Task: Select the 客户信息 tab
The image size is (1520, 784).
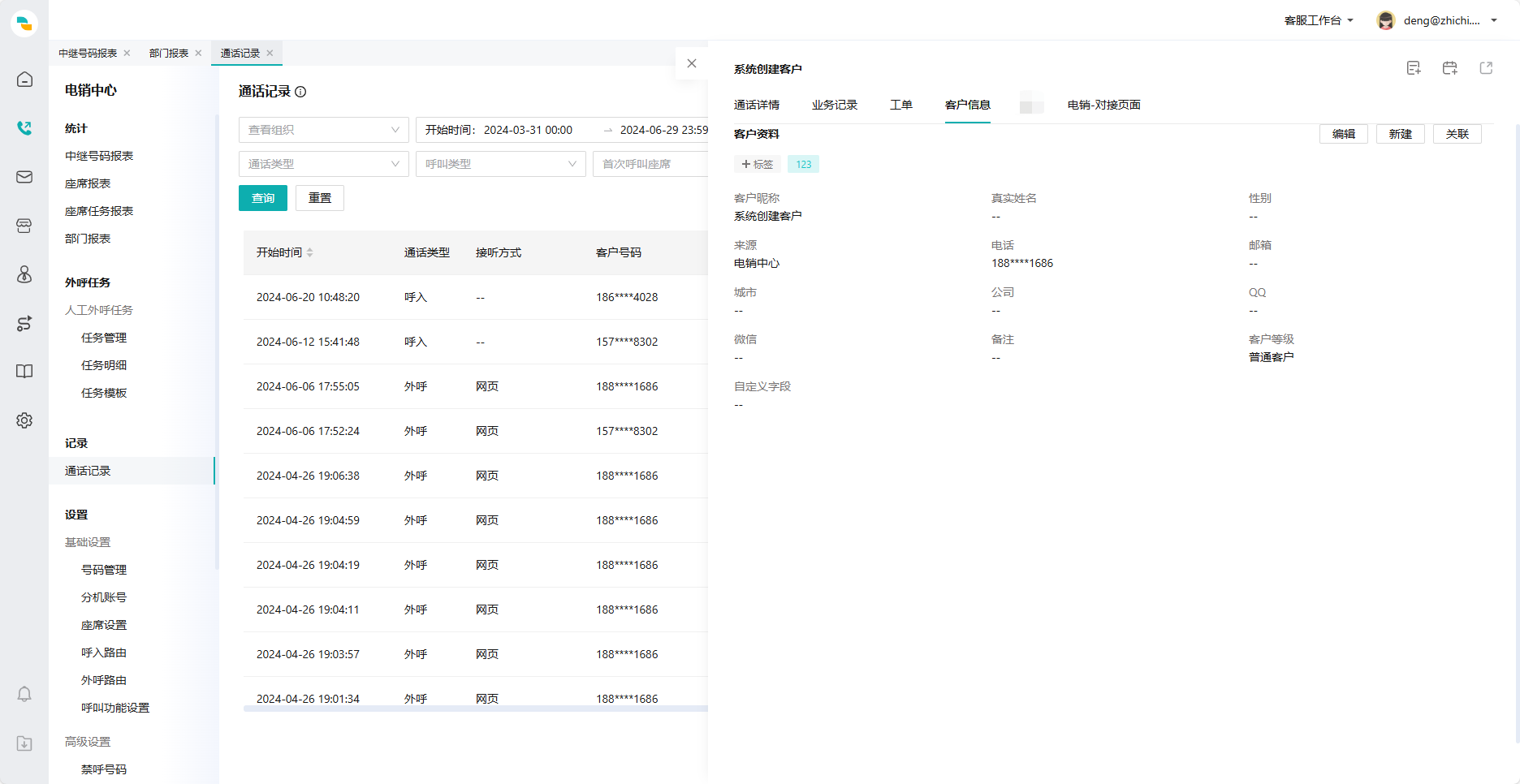Action: click(x=968, y=105)
